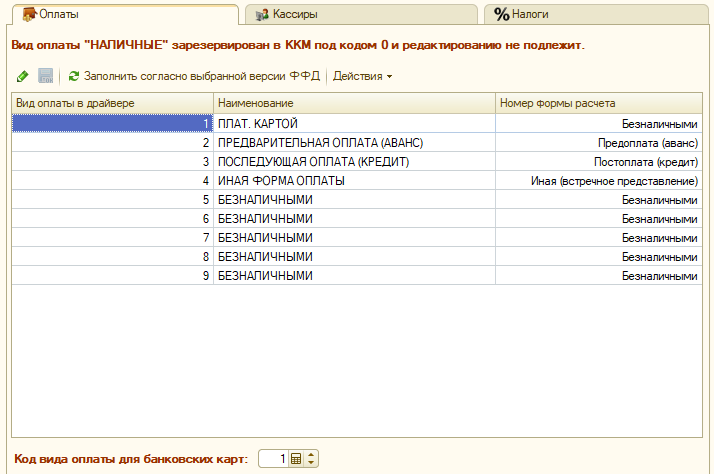Select БЕЗНАЛИЧНЫМИ name in row 7

point(354,238)
